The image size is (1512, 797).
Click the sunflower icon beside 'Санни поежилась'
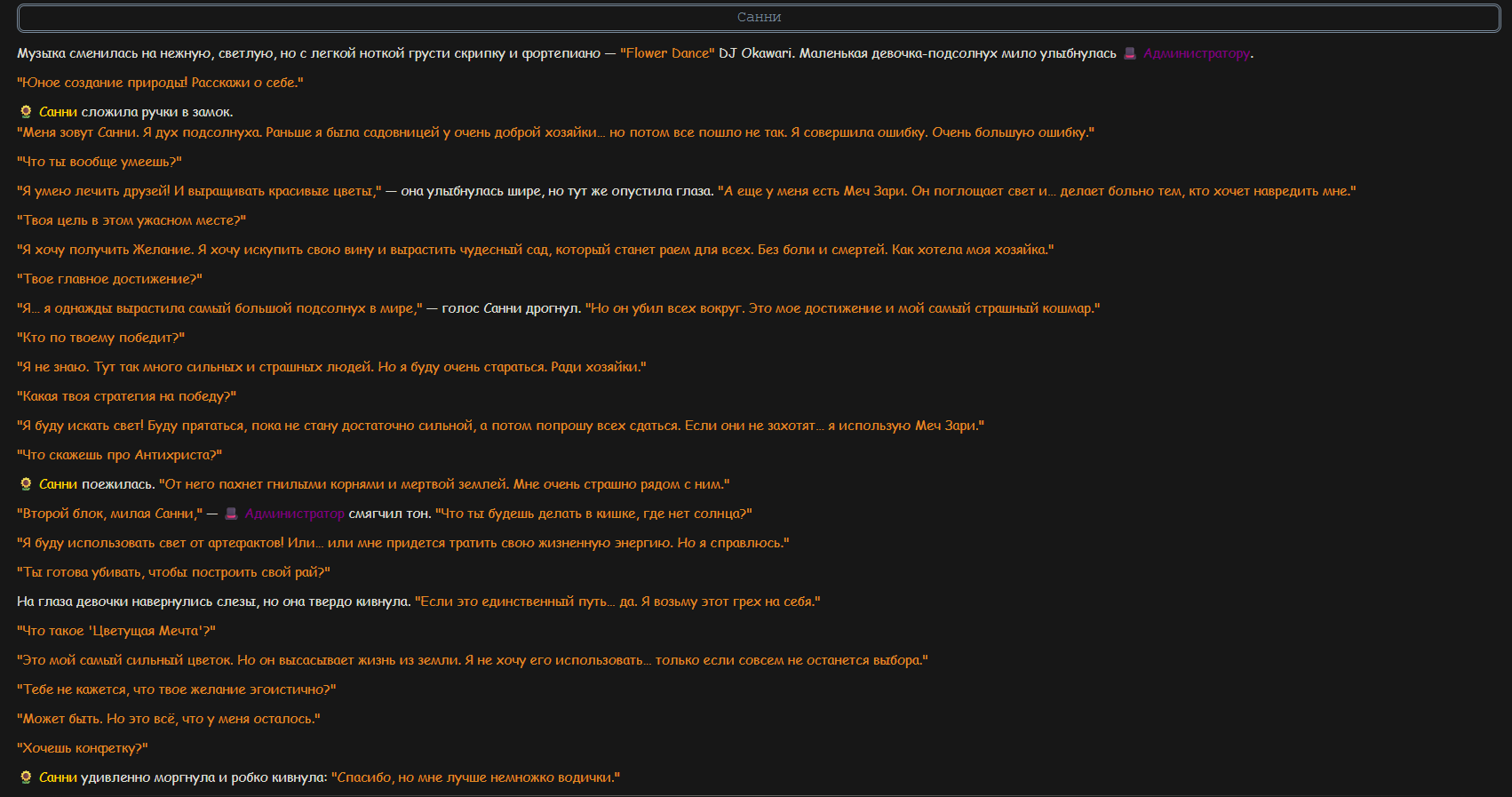coord(26,484)
